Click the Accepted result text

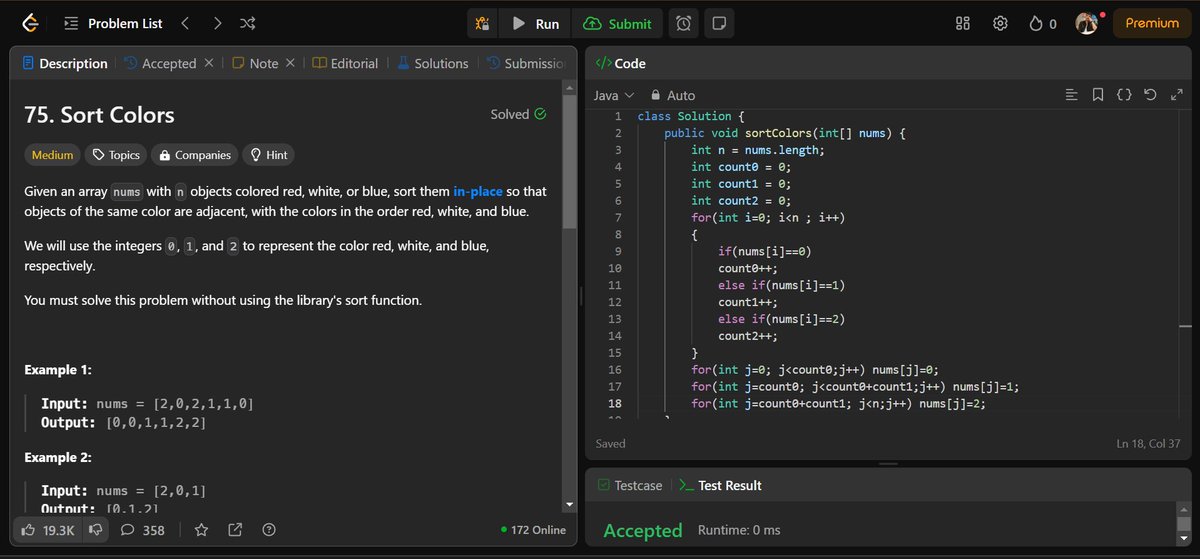click(643, 530)
